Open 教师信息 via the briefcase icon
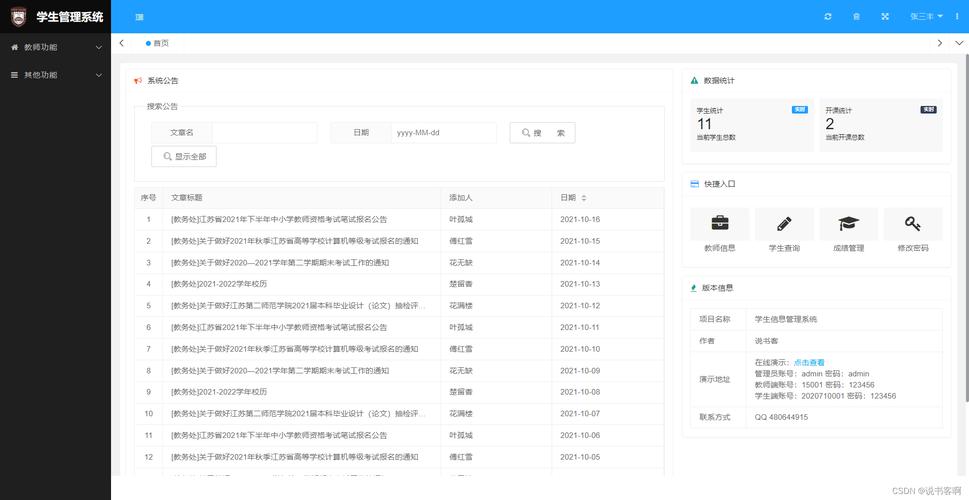The width and height of the screenshot is (969, 500). (x=719, y=223)
